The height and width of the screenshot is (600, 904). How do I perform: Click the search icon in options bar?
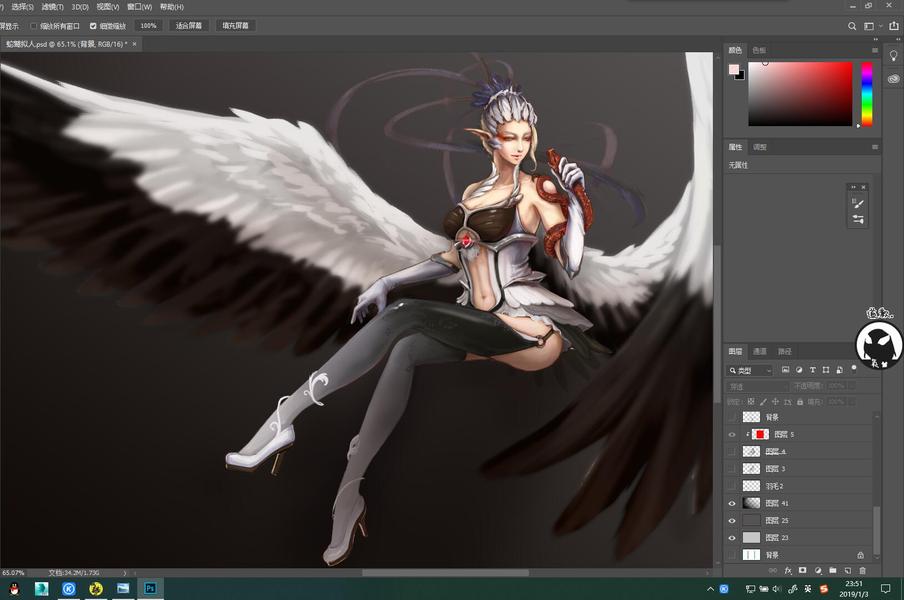point(852,26)
